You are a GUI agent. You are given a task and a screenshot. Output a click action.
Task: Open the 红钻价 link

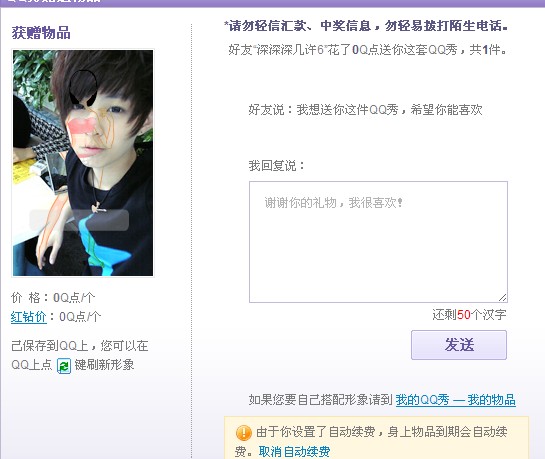(29, 317)
